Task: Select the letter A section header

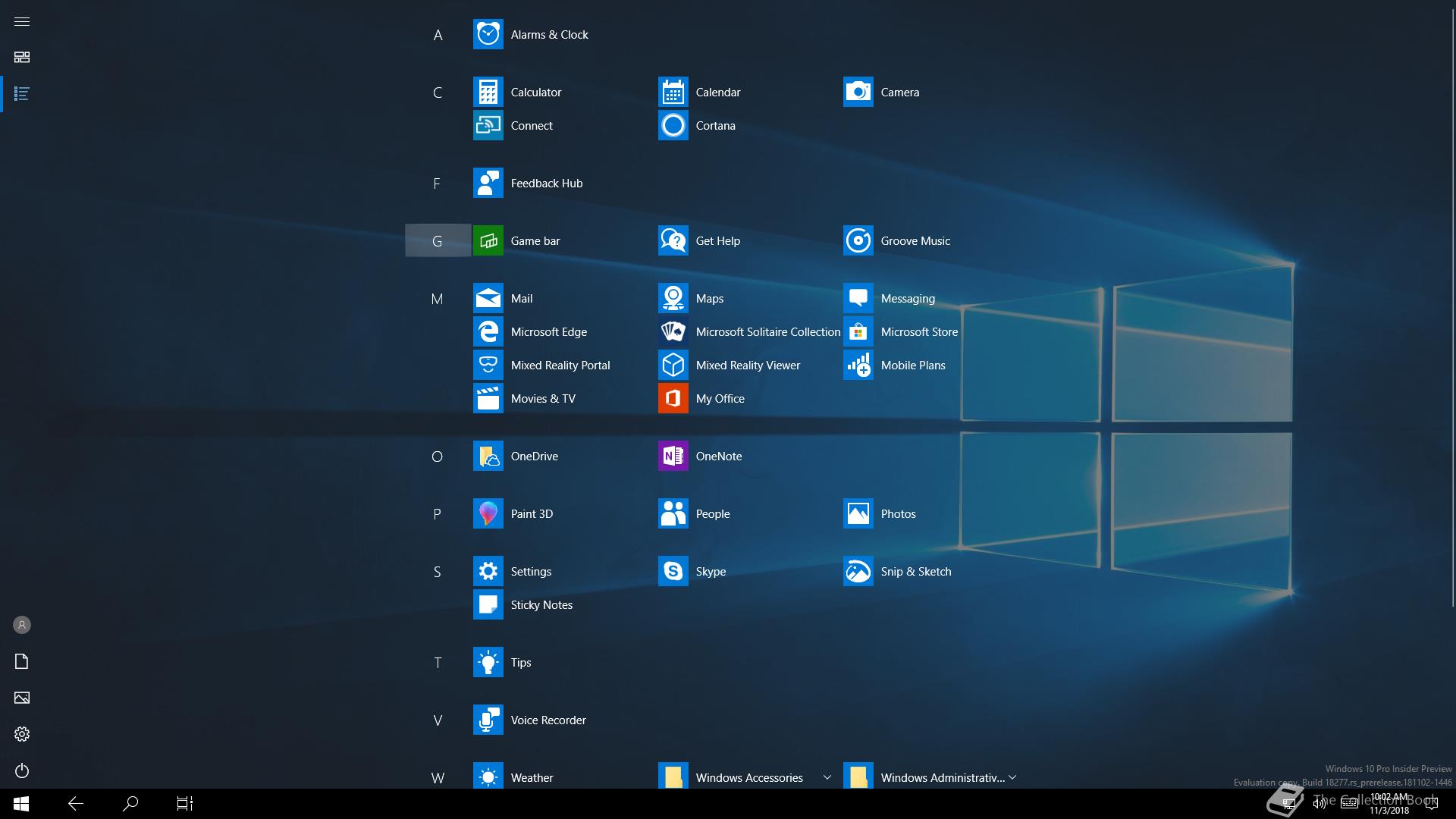Action: 438,34
